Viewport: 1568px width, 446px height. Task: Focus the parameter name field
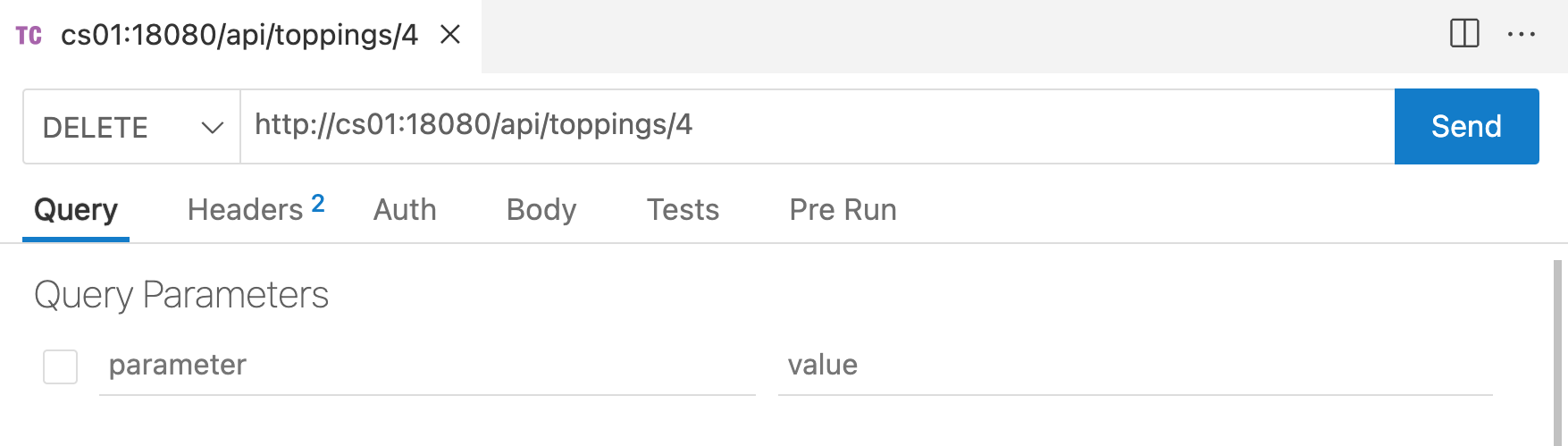pyautogui.click(x=427, y=366)
